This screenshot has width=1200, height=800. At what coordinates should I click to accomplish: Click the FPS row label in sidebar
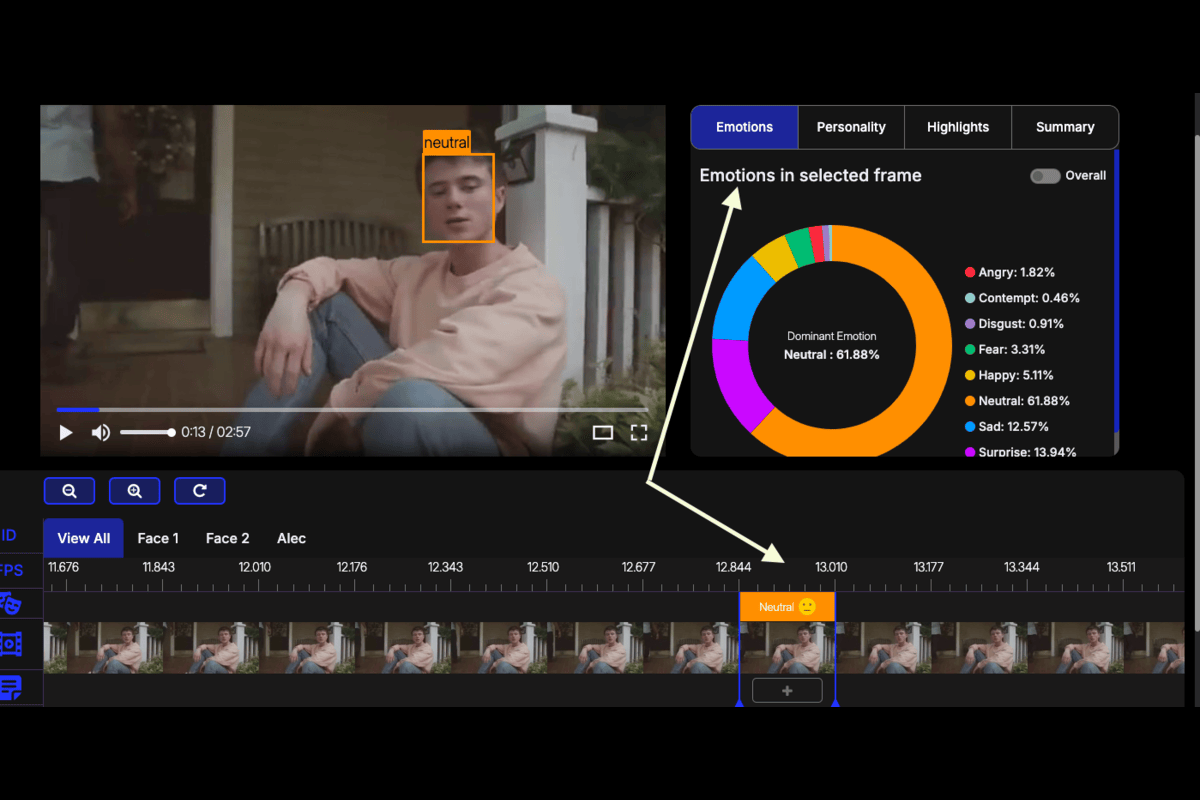coord(11,570)
